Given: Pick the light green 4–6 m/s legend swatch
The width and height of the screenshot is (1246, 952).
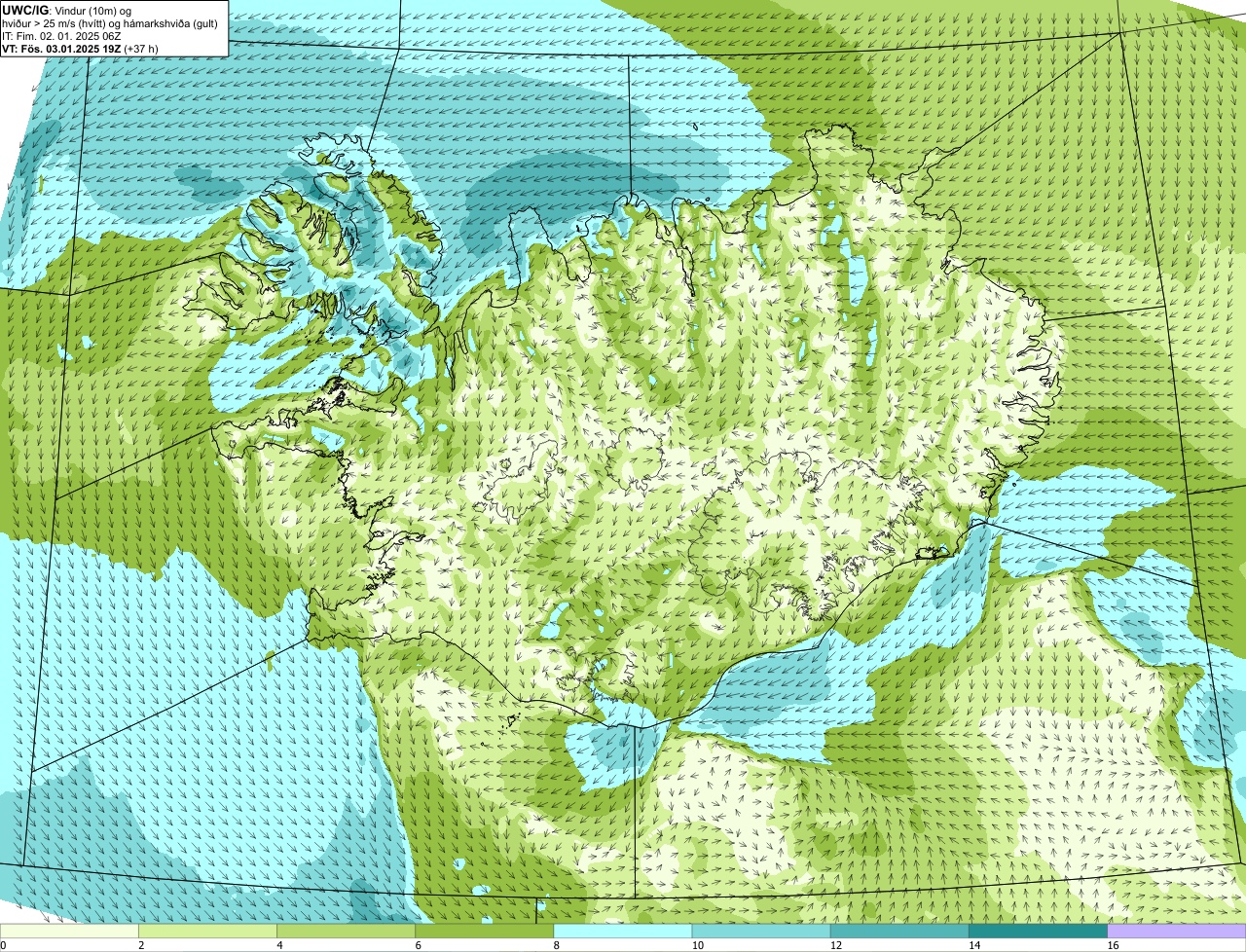Looking at the screenshot, I should pos(347,932).
